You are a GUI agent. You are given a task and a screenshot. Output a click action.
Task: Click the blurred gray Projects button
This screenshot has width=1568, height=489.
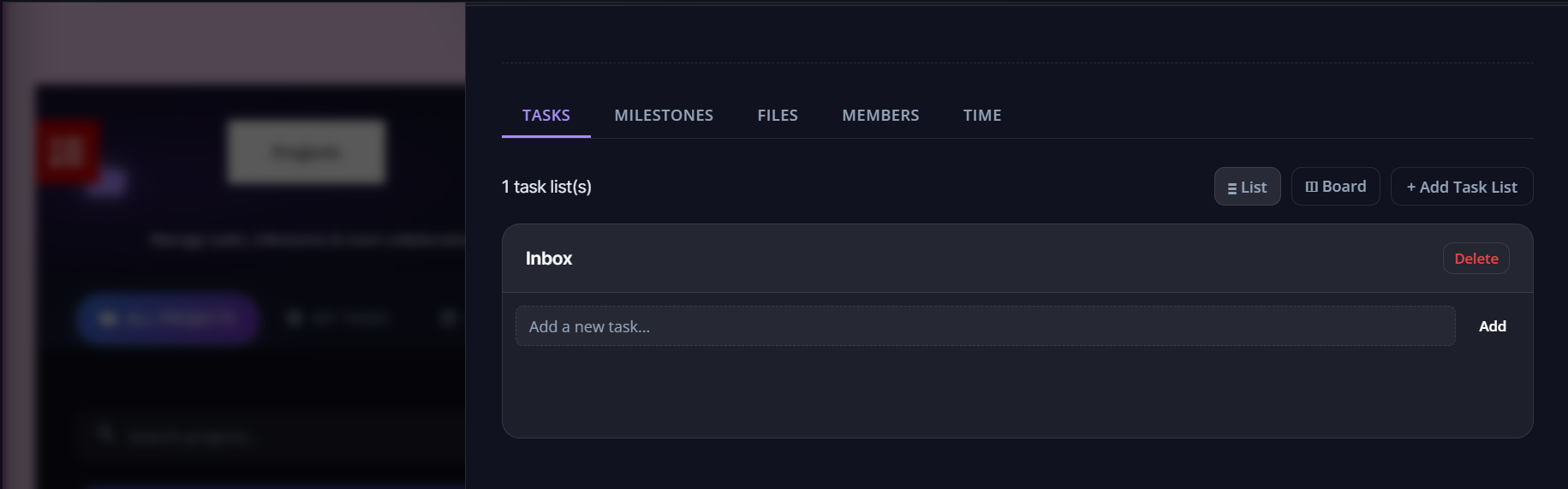(307, 152)
